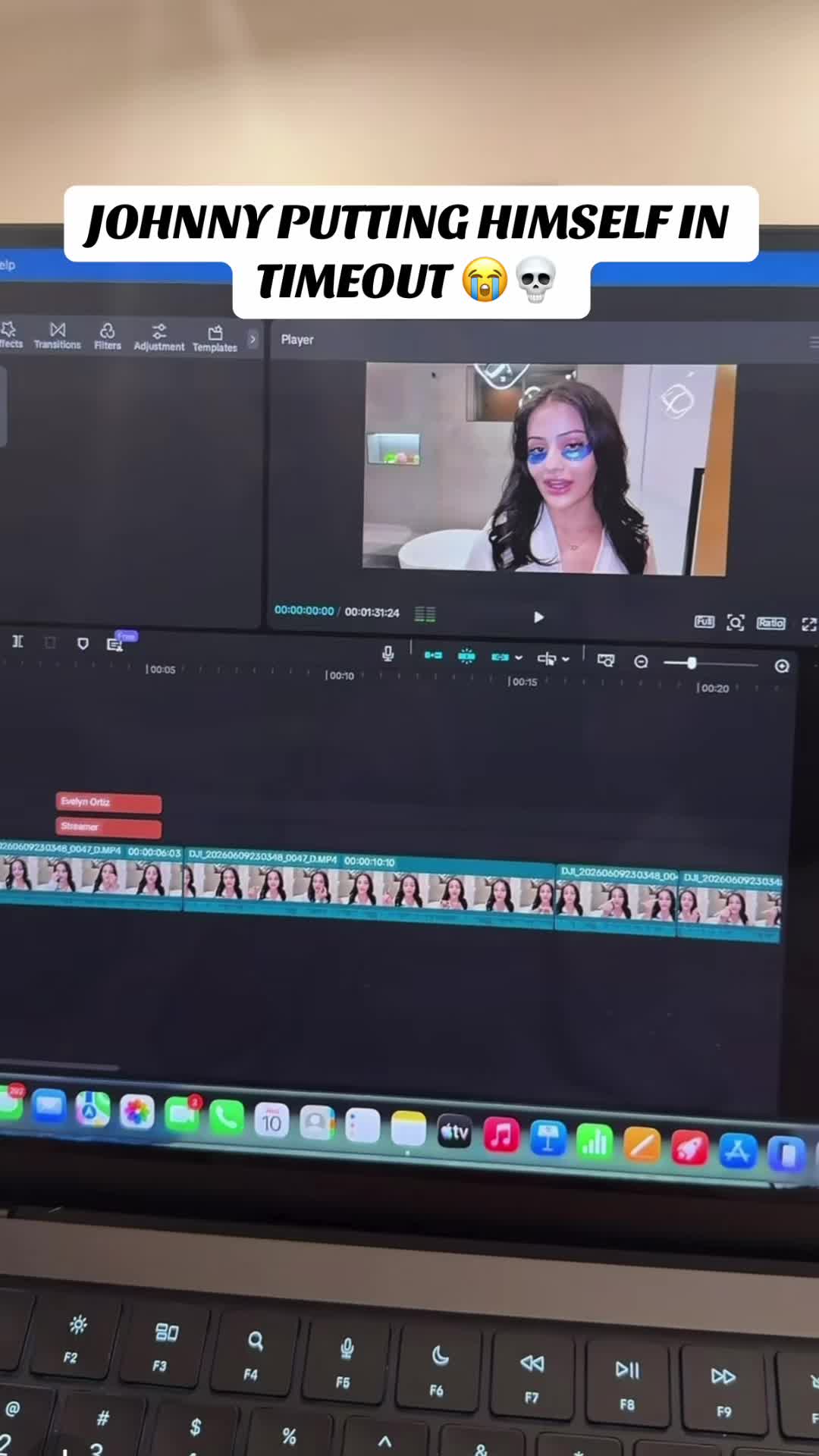819x1456 pixels.
Task: Zoom out the timeline with minus icon
Action: coord(641,662)
